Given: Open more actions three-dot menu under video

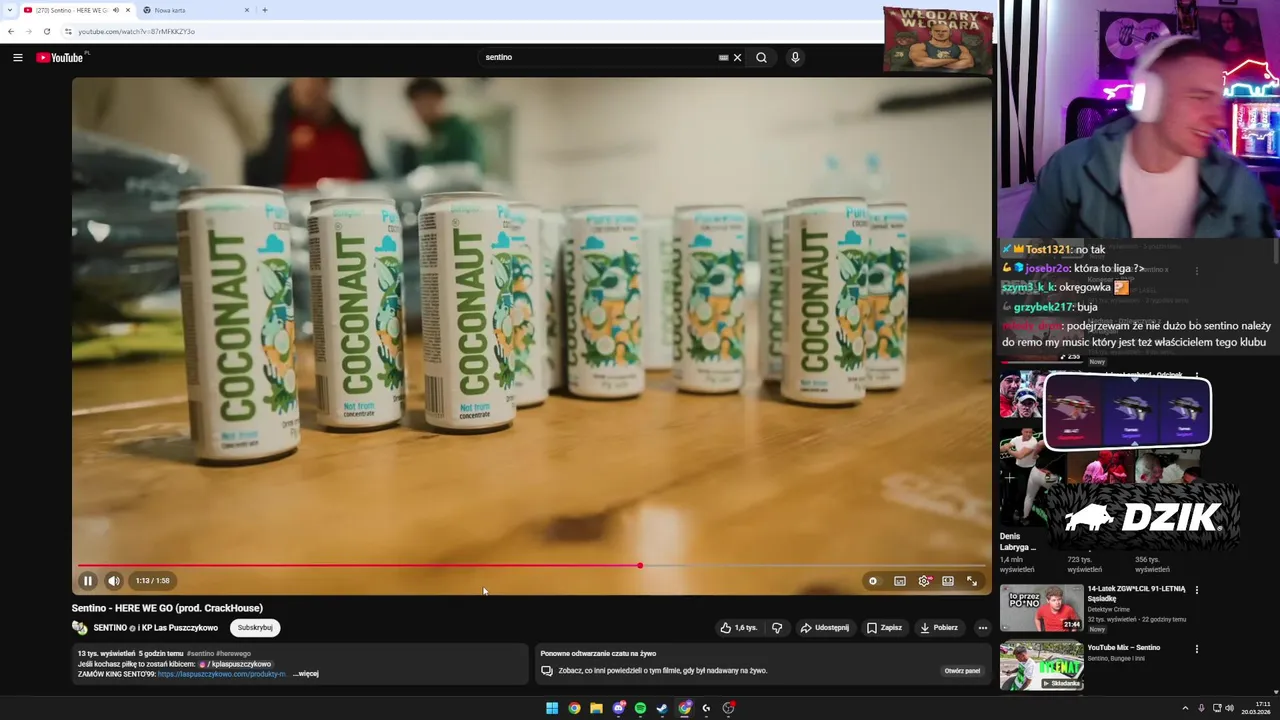Looking at the screenshot, I should pos(982,628).
